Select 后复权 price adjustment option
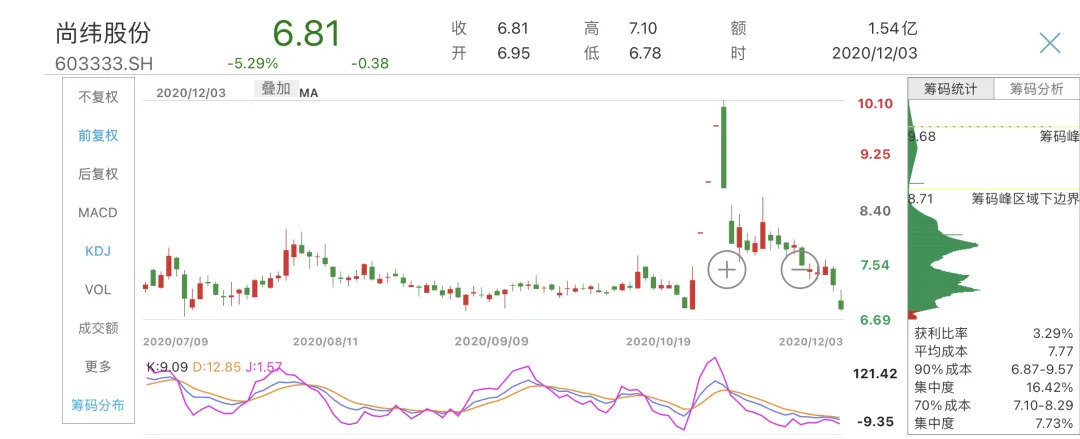This screenshot has width=1080, height=439. pyautogui.click(x=98, y=174)
